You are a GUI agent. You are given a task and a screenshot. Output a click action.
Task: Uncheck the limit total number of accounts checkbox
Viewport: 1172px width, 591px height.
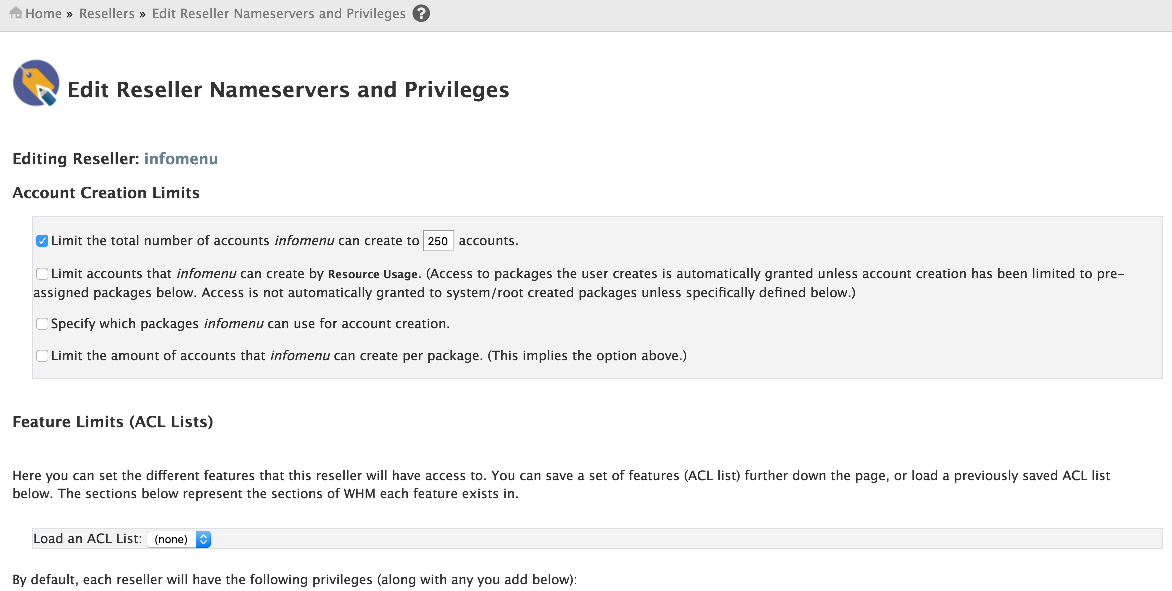[42, 241]
